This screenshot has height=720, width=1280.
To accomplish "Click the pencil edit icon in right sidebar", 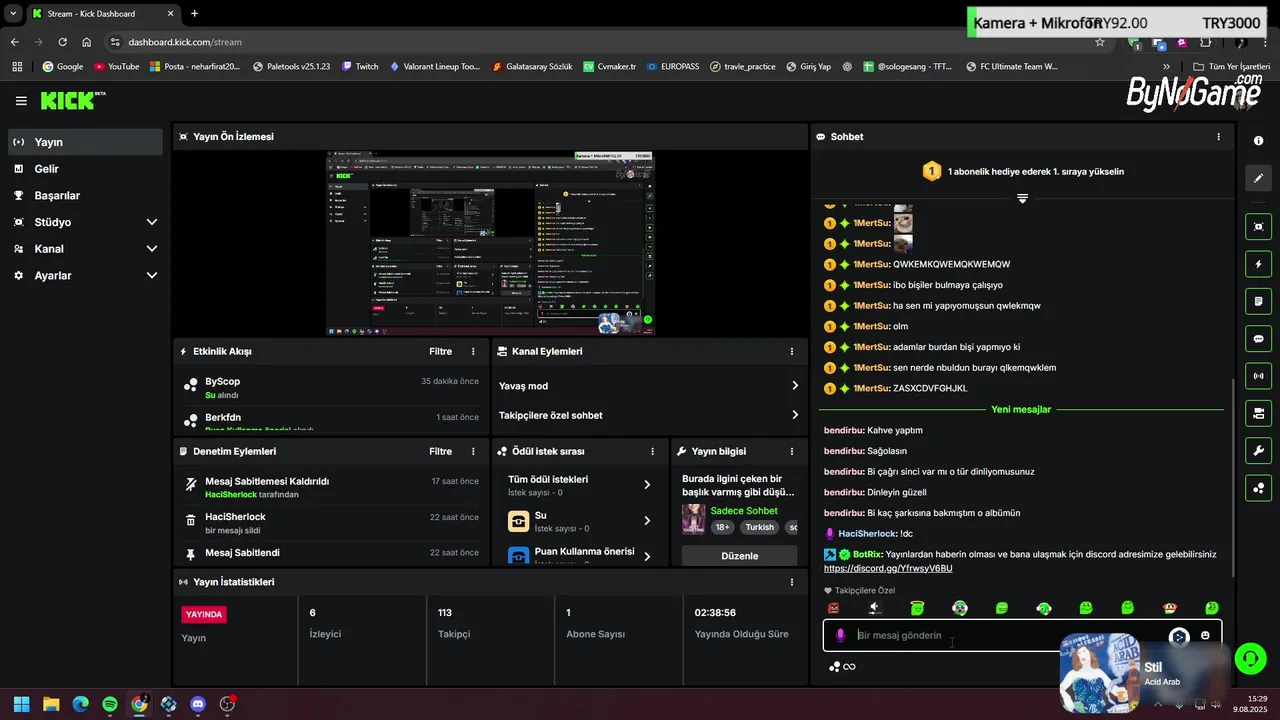I will pyautogui.click(x=1258, y=178).
